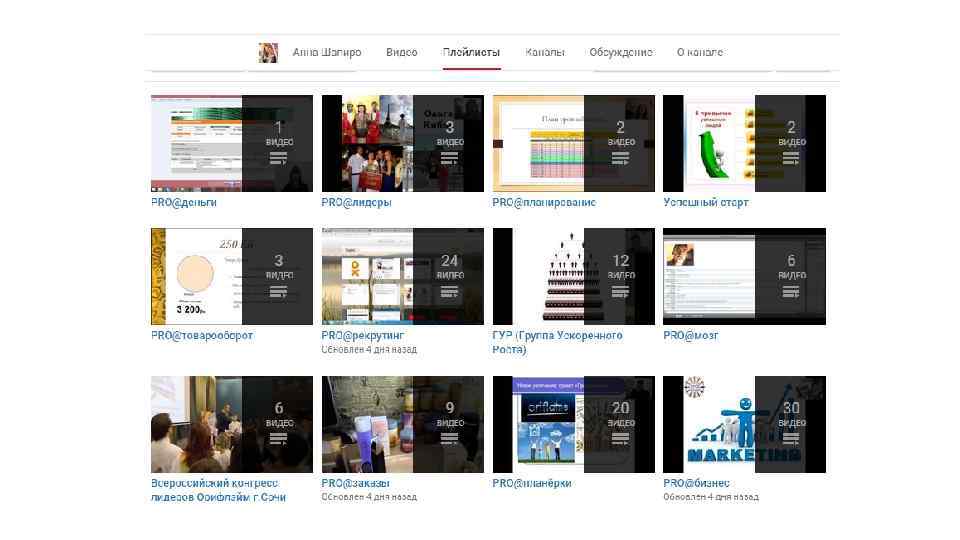Viewport: 960px width, 540px height.
Task: Click playlist icon on ГУР thumbnail
Action: 620,292
